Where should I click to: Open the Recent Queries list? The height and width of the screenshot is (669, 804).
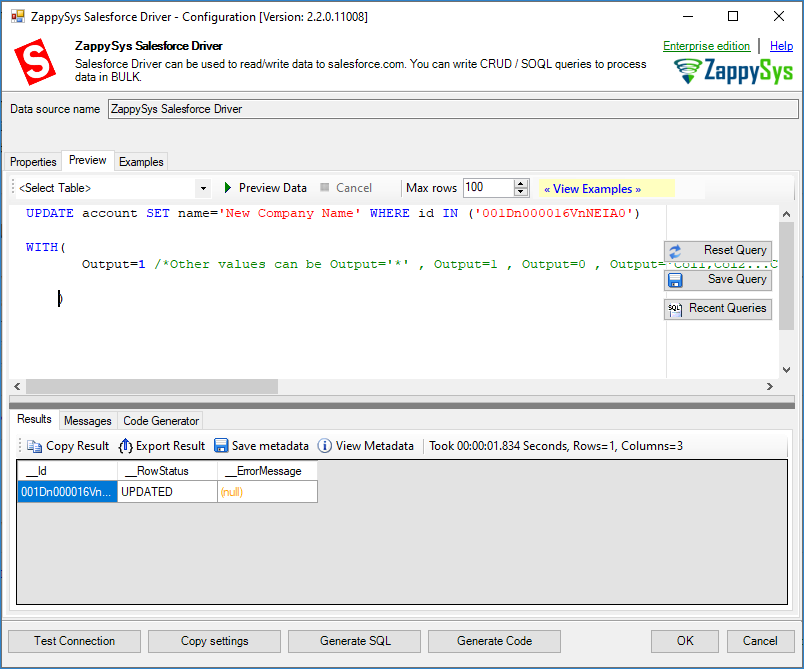(x=718, y=309)
